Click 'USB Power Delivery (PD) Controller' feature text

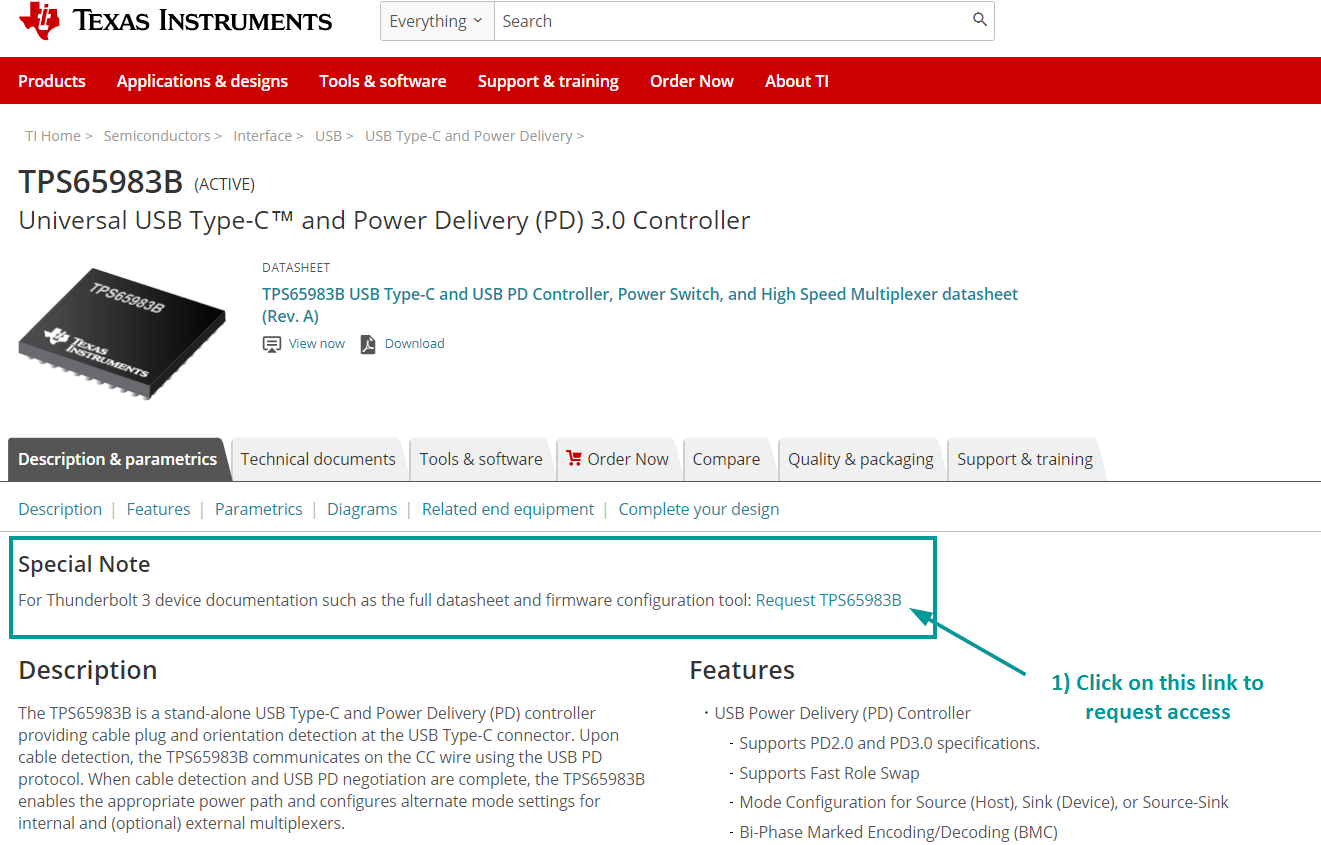[843, 713]
